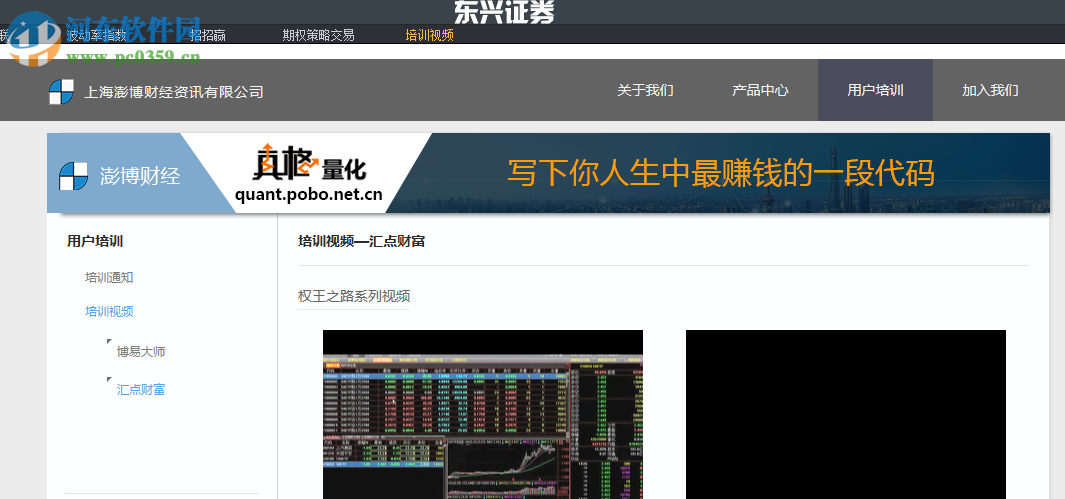Open the 培训通知 sidebar link
1065x499 pixels.
coord(109,277)
